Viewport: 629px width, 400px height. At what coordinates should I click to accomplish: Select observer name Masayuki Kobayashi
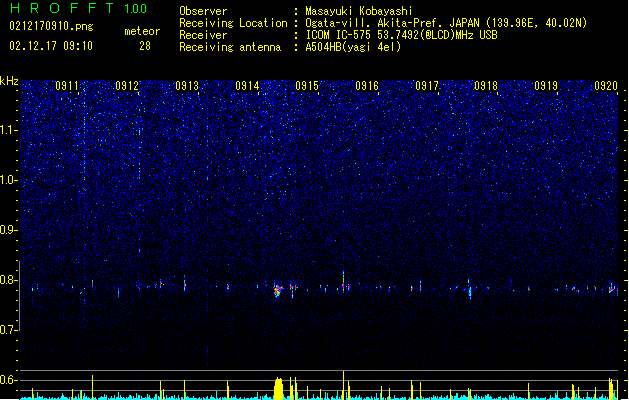(x=359, y=11)
